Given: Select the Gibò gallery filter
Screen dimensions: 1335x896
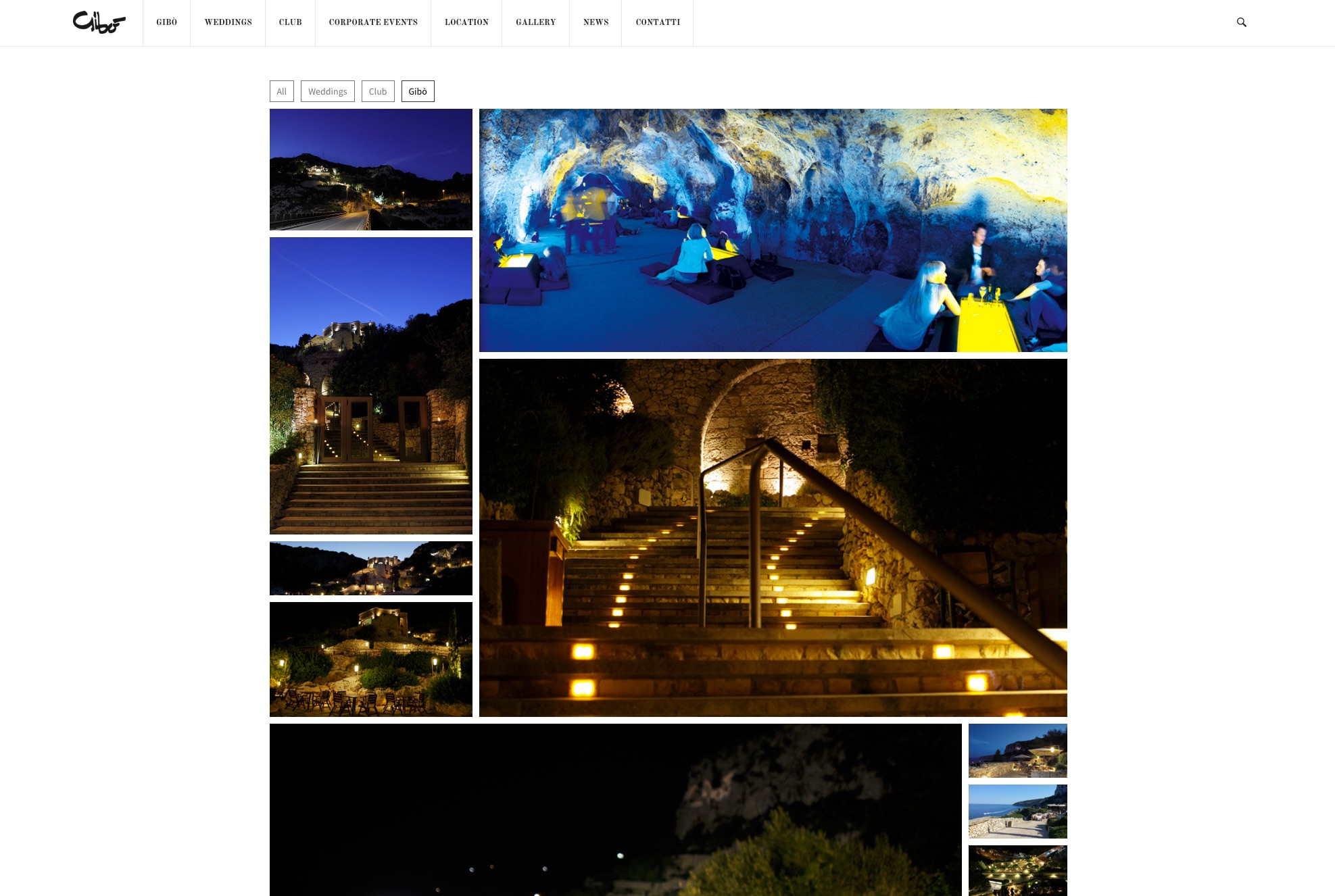Looking at the screenshot, I should pos(418,91).
